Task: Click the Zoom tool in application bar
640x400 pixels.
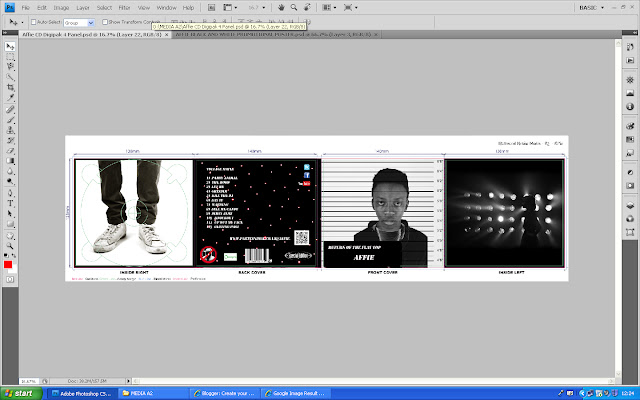Action: (294, 7)
